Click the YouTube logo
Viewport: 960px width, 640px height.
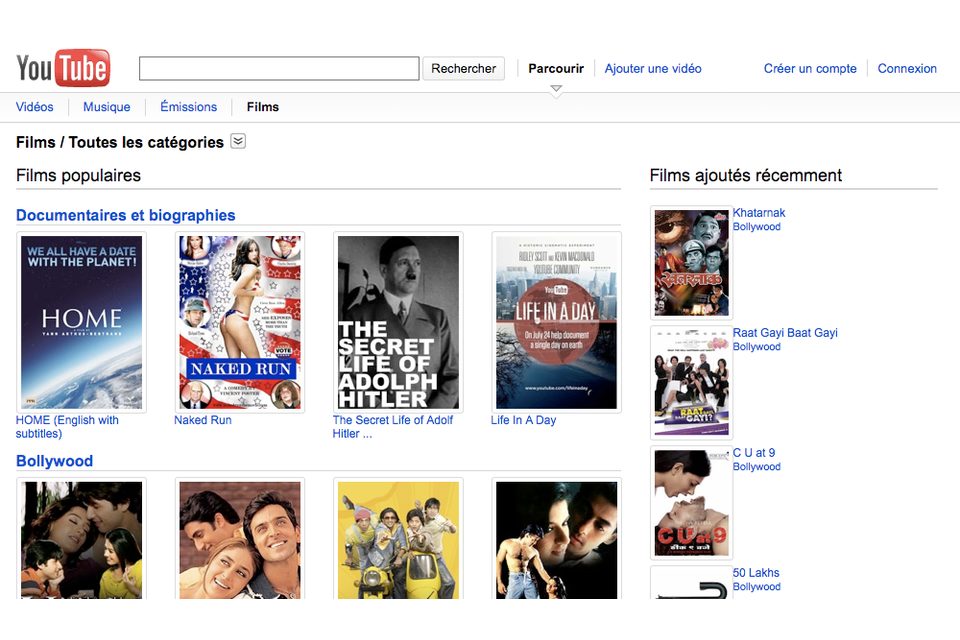pos(63,68)
